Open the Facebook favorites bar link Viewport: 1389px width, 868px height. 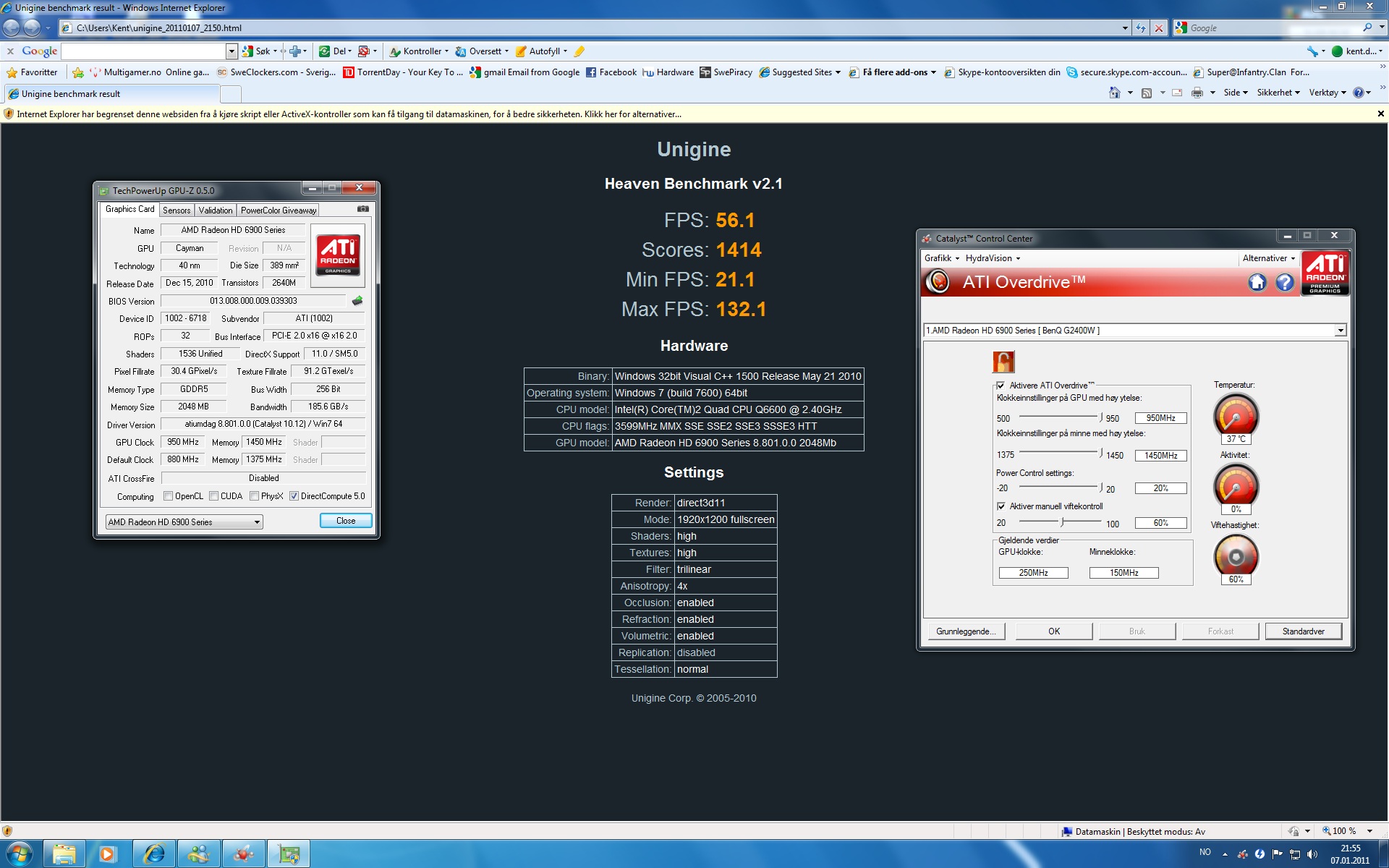pyautogui.click(x=611, y=72)
